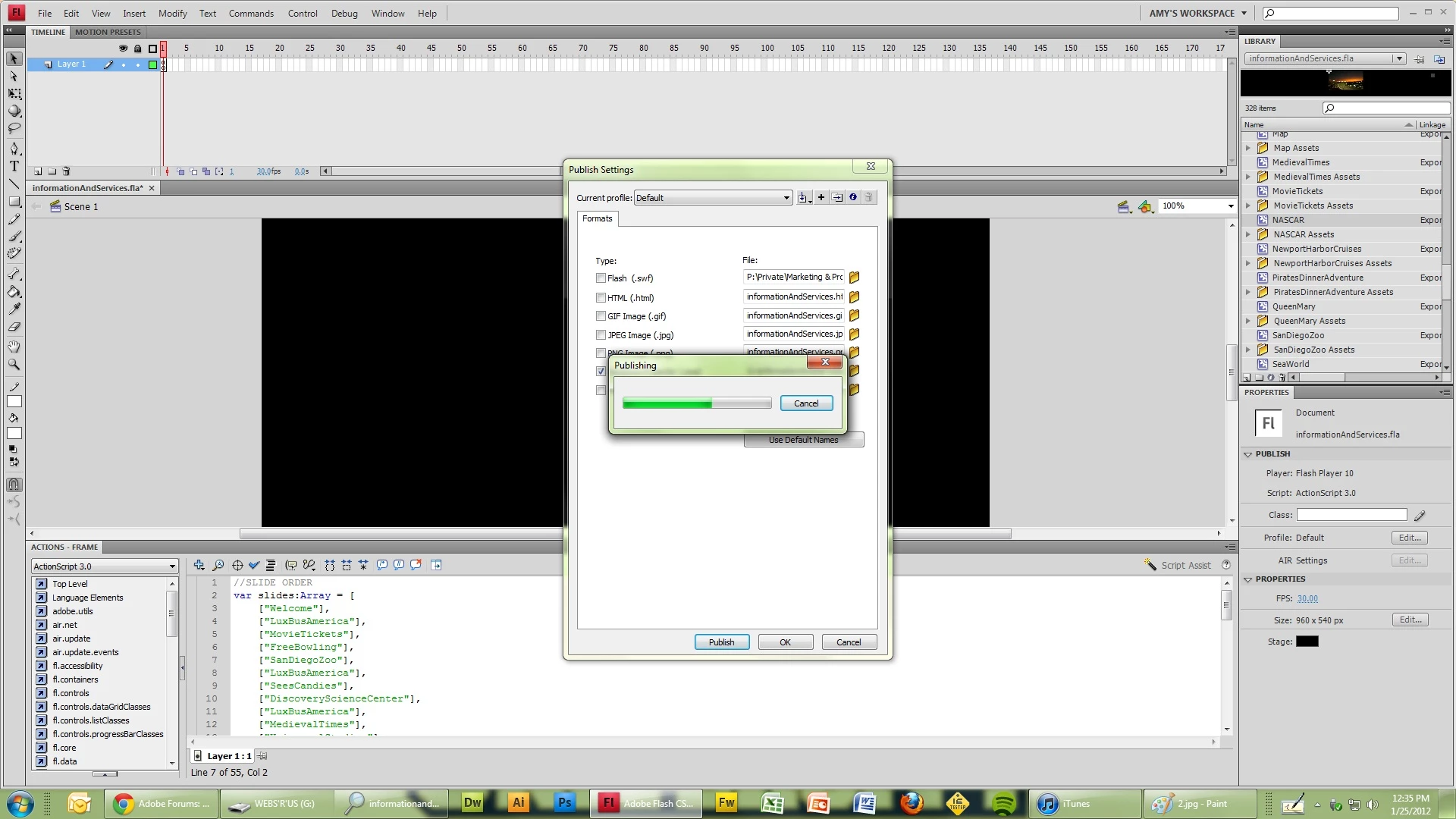Select the Eraser tool

pyautogui.click(x=14, y=328)
